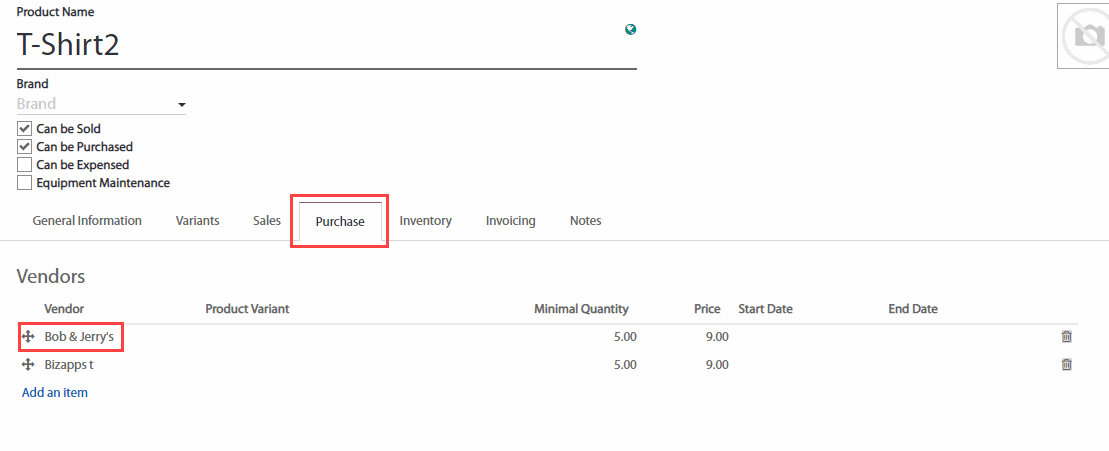Uncheck the Can be Purchased checkbox

point(25,147)
